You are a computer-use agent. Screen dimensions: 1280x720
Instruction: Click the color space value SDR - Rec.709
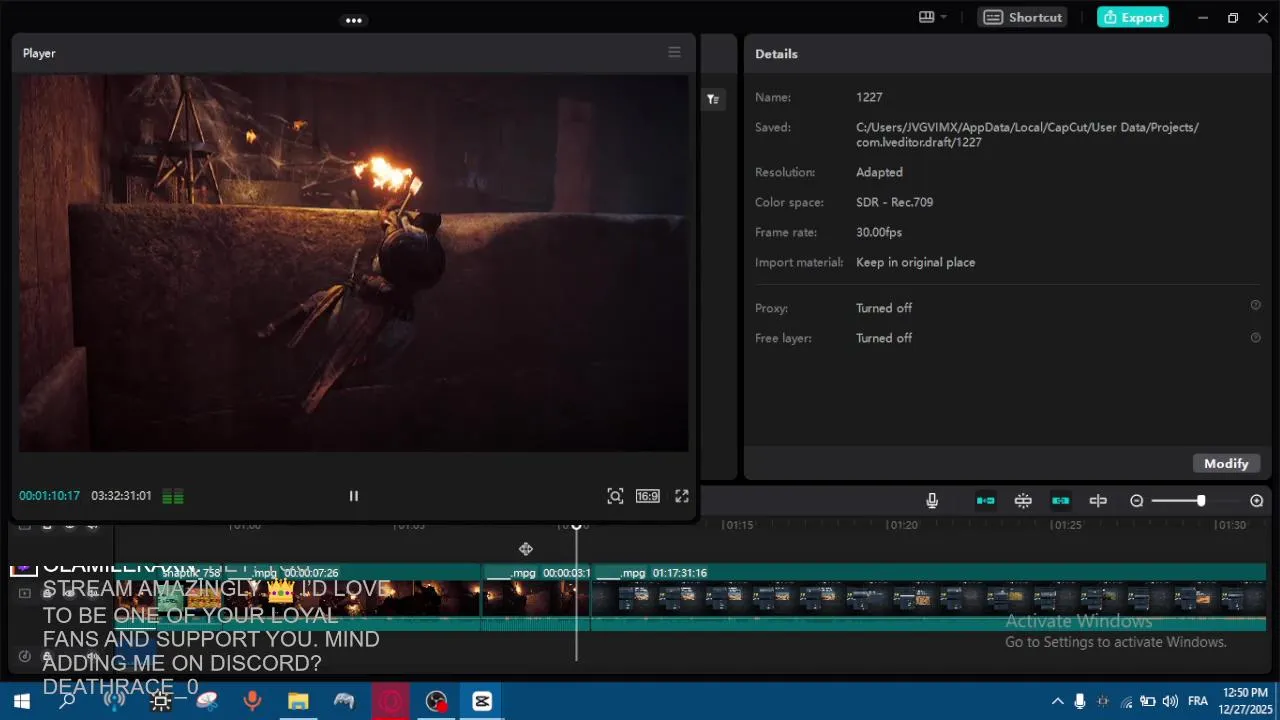pyautogui.click(x=894, y=202)
